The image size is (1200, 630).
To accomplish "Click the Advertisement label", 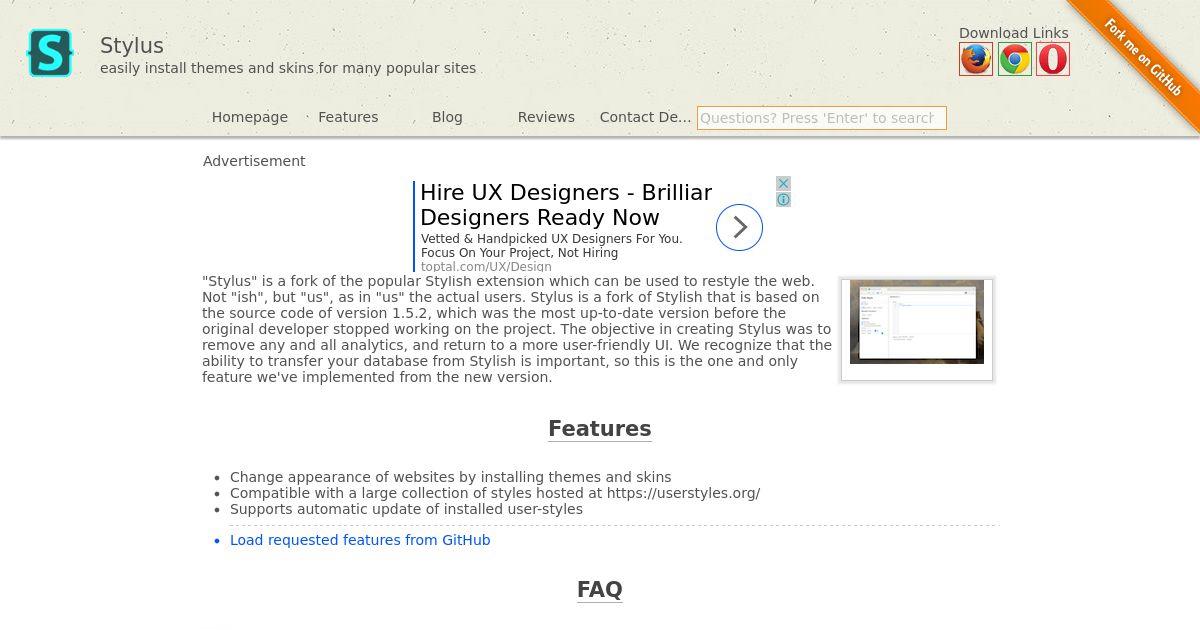I will (254, 161).
